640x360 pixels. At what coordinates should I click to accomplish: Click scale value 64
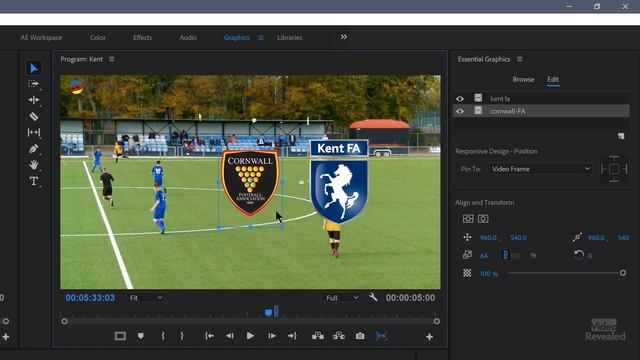pyautogui.click(x=484, y=256)
